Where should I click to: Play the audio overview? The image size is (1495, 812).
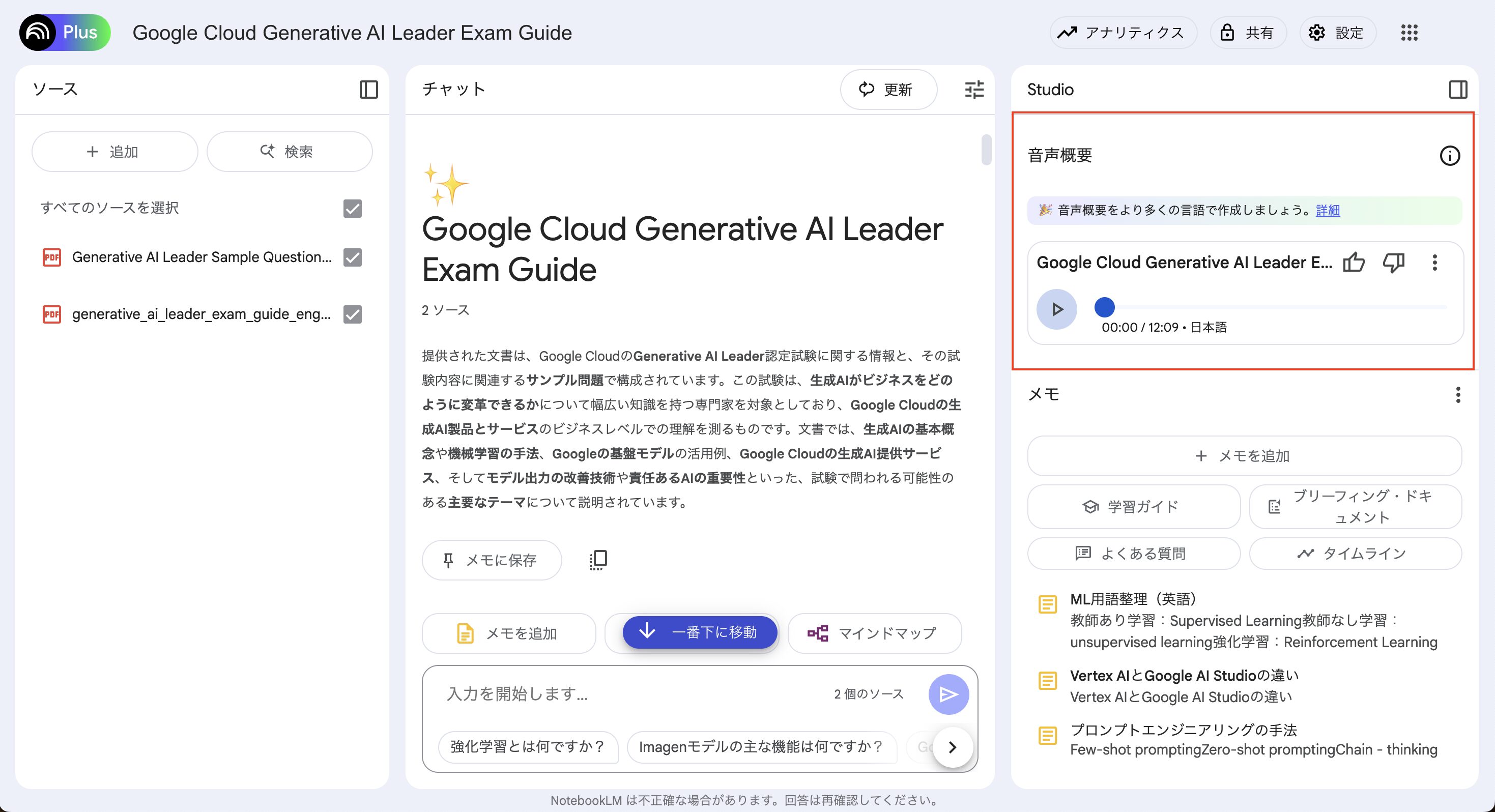point(1057,309)
